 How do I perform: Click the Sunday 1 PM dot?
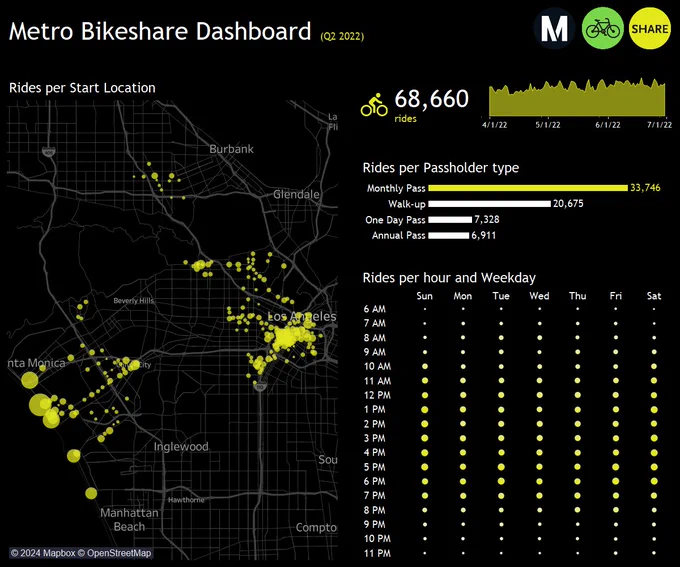point(425,410)
